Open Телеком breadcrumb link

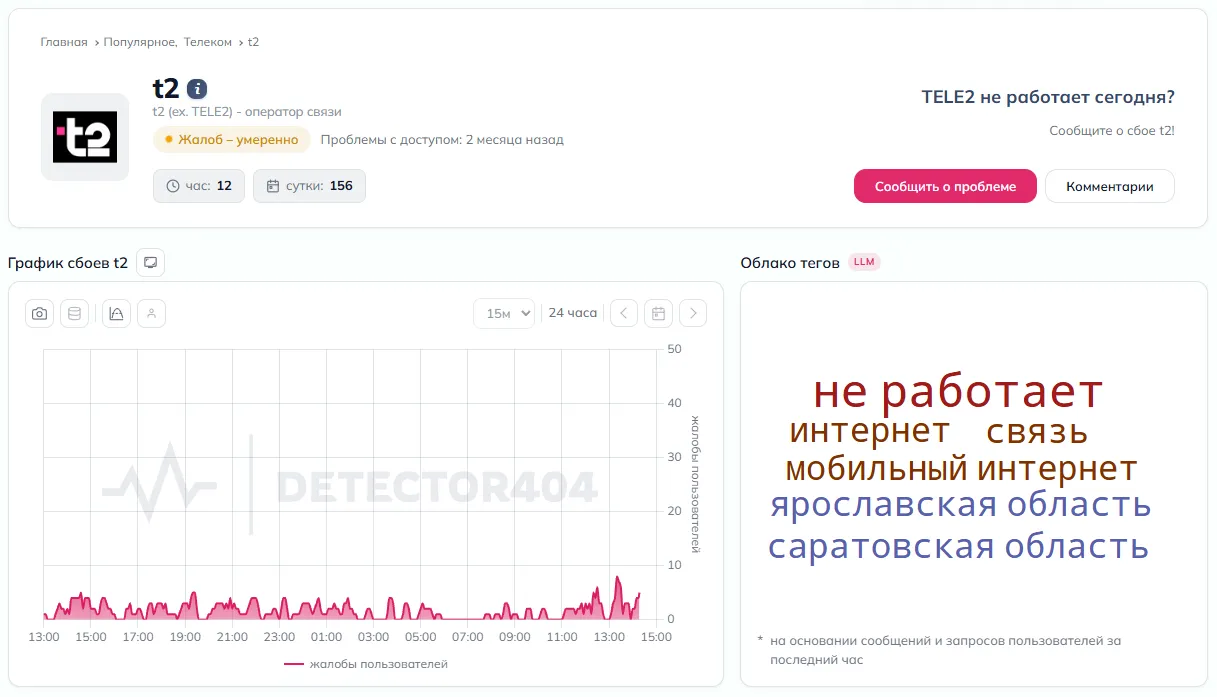coord(208,42)
